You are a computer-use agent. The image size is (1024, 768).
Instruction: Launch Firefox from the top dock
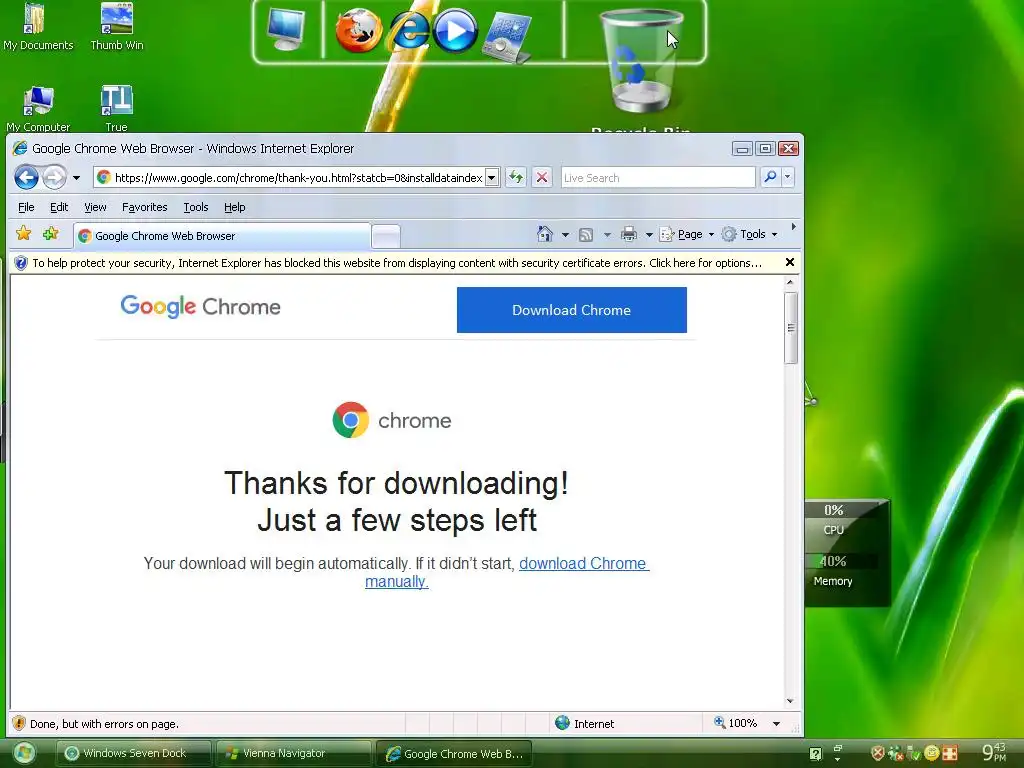(x=359, y=30)
